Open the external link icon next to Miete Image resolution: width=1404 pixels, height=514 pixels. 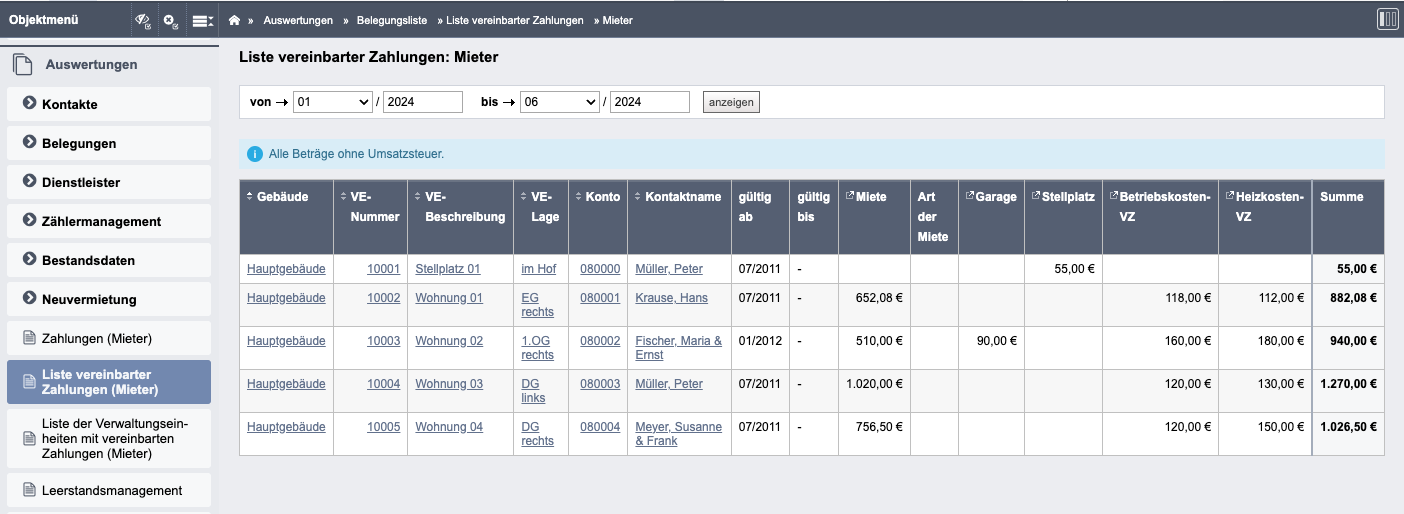coord(850,196)
